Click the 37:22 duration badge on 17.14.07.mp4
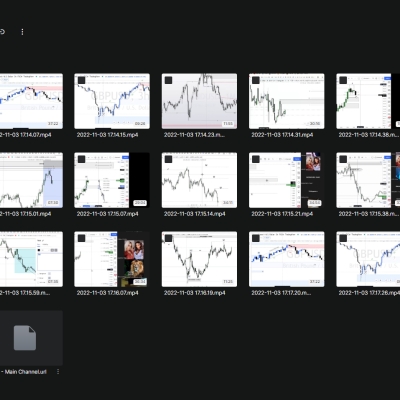Image resolution: width=400 pixels, height=400 pixels. tap(53, 124)
